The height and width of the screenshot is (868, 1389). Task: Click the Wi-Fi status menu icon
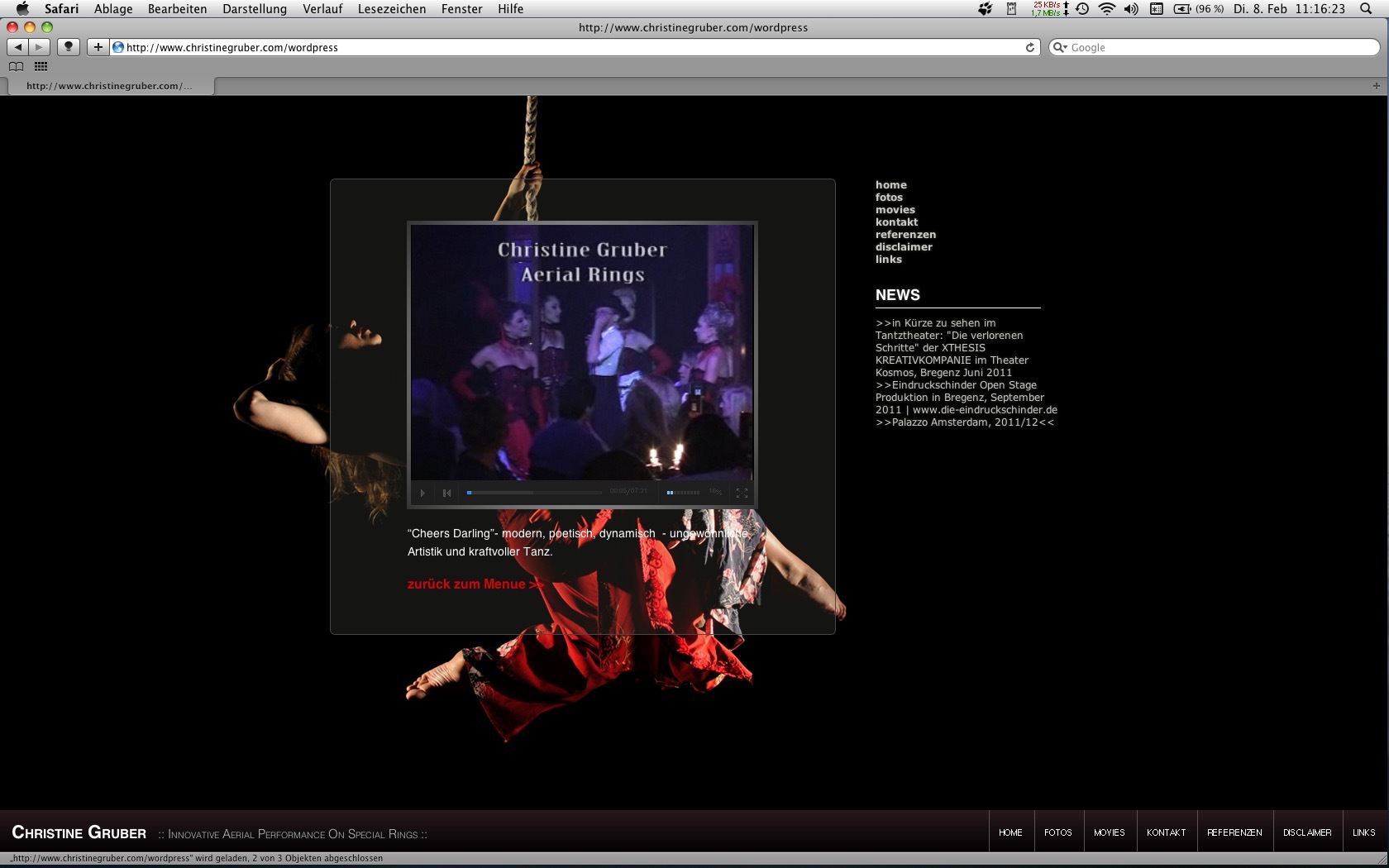1107,9
